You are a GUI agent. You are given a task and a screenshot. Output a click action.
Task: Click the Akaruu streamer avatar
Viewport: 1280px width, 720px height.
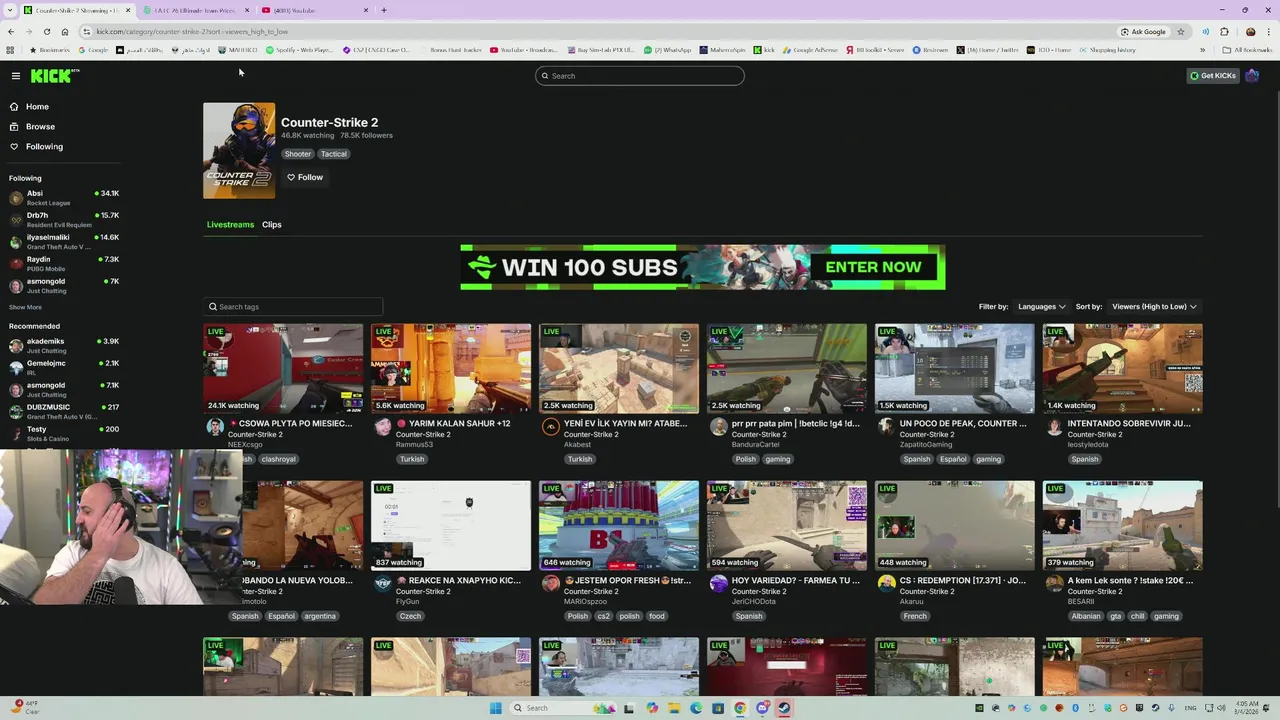click(x=886, y=584)
